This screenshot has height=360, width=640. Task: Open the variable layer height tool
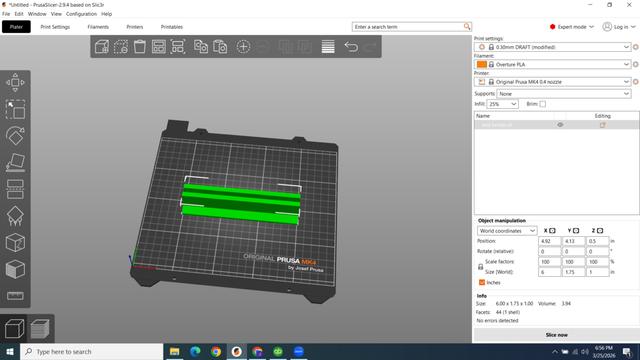[328, 47]
